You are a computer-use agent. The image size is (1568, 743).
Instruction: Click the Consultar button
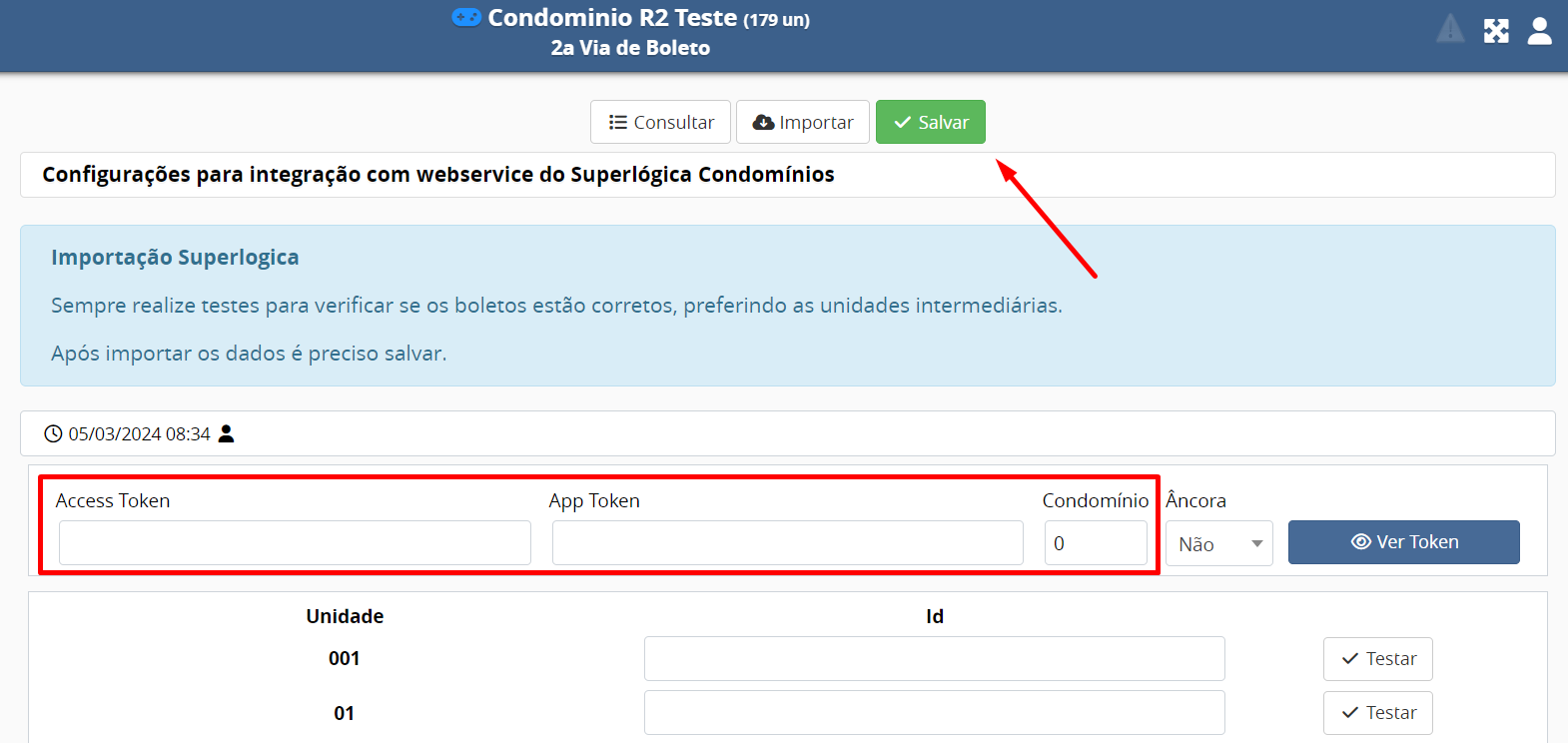point(660,122)
